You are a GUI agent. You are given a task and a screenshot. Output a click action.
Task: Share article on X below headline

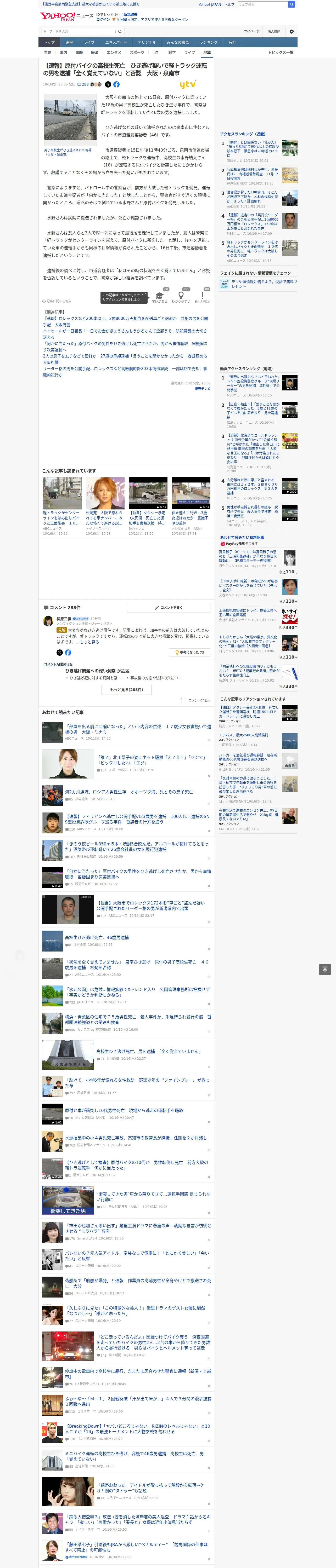click(108, 85)
